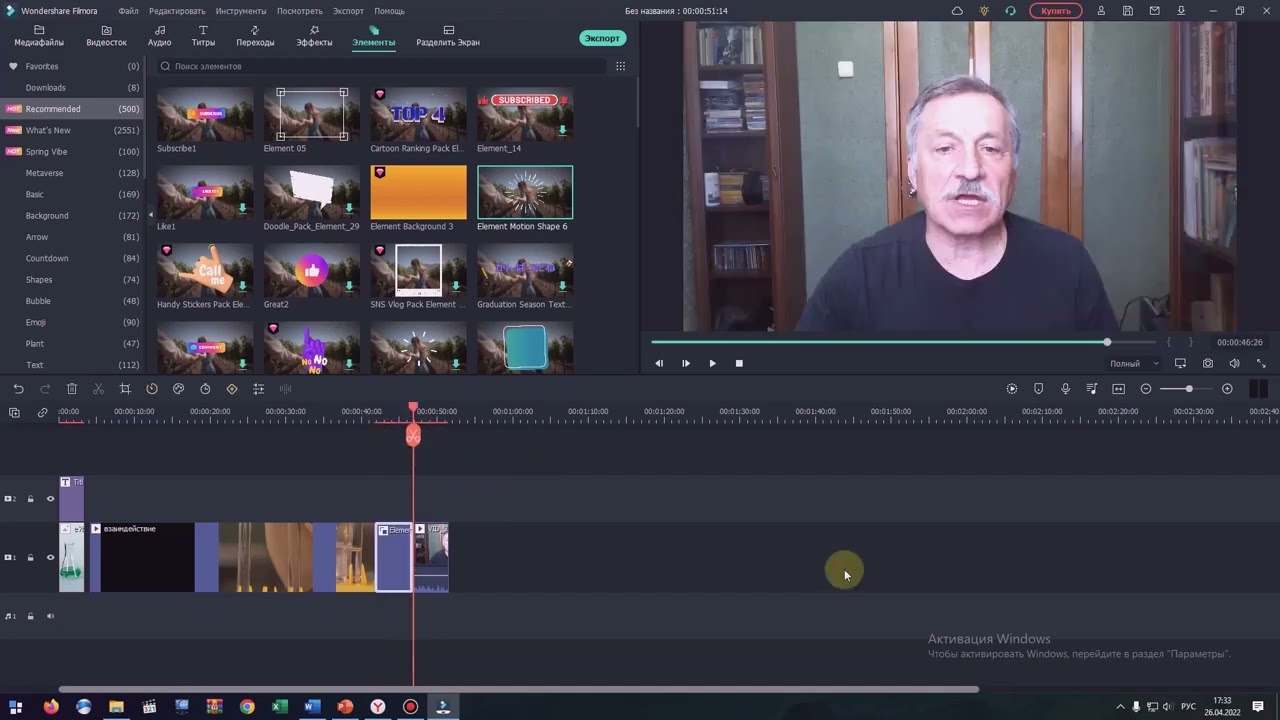
Task: Toggle the auto-link chain icon on timeline
Action: pos(42,412)
